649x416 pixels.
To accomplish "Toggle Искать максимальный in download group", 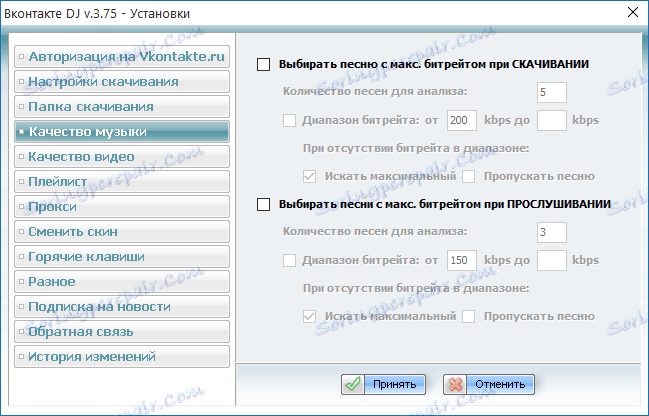I will point(310,176).
